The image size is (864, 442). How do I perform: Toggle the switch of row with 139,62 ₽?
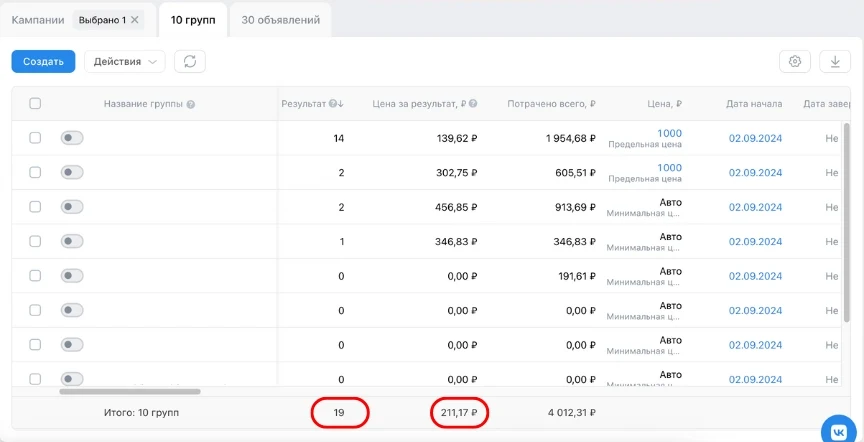click(x=72, y=138)
